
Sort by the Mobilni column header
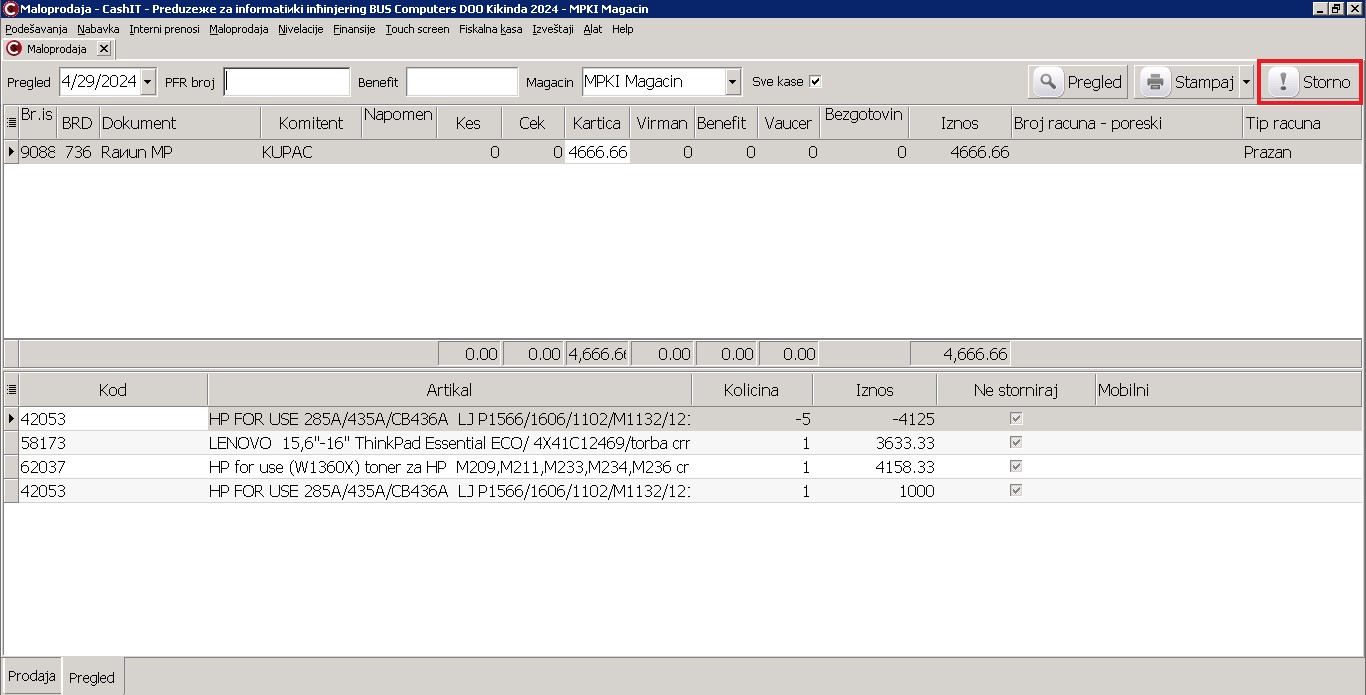pyautogui.click(x=1228, y=390)
